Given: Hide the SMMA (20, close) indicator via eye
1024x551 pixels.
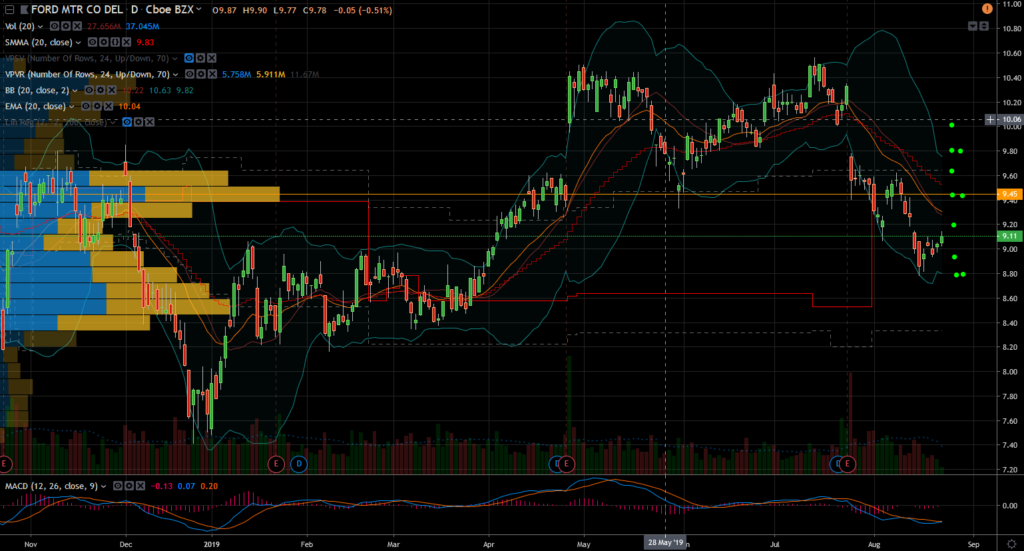Looking at the screenshot, I should pos(93,42).
